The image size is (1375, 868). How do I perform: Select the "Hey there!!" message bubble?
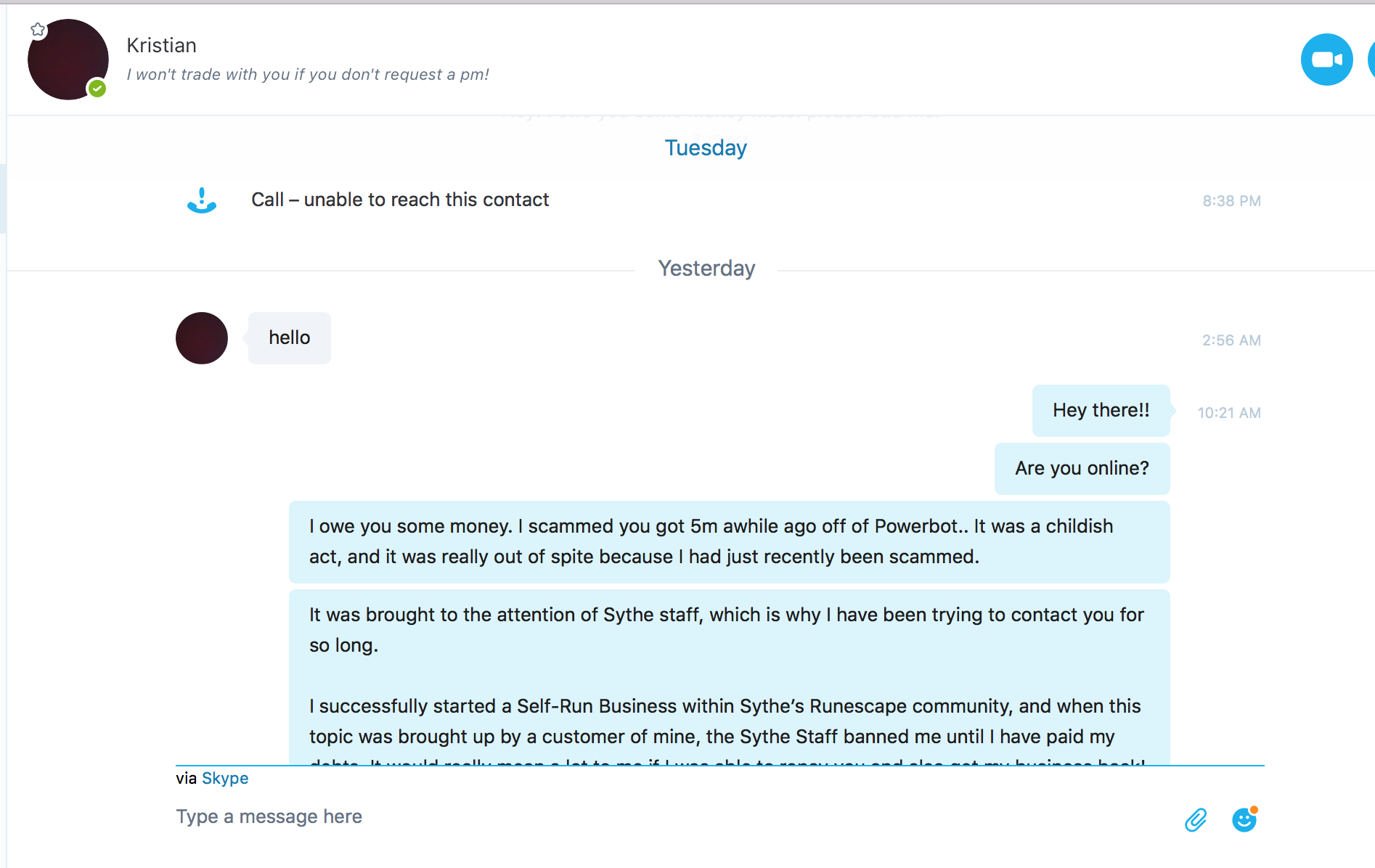pos(1101,411)
